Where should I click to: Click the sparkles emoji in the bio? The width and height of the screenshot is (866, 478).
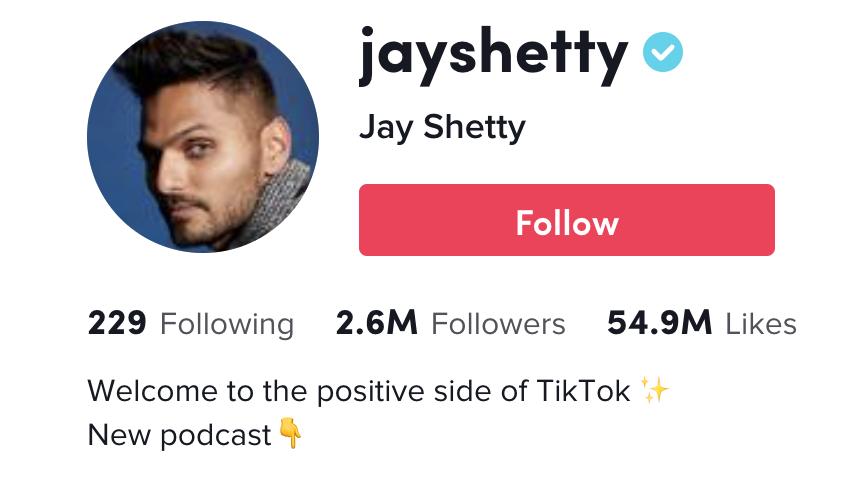[x=654, y=390]
